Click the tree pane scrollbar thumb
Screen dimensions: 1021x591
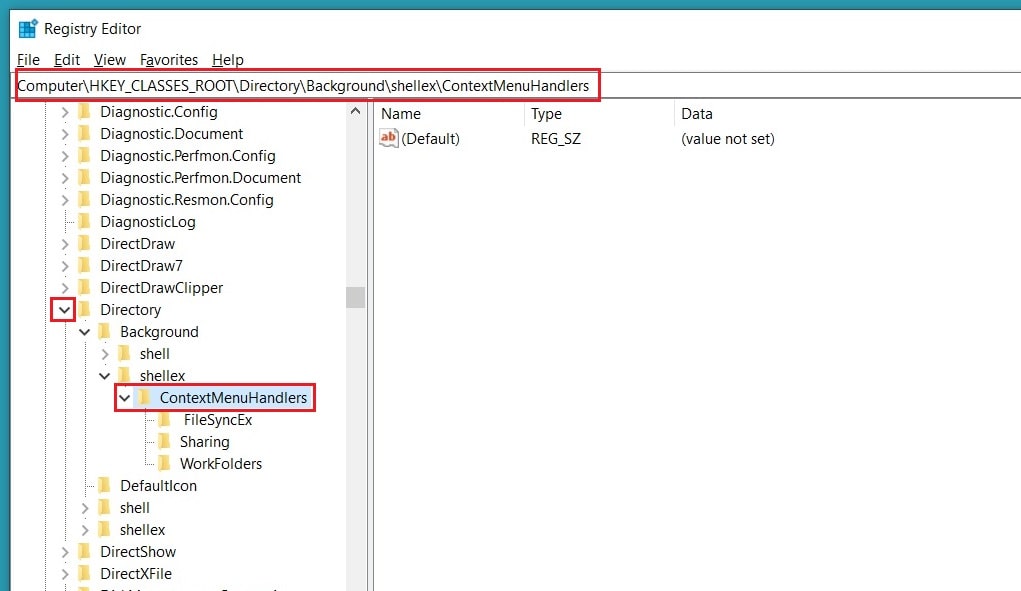click(x=356, y=297)
